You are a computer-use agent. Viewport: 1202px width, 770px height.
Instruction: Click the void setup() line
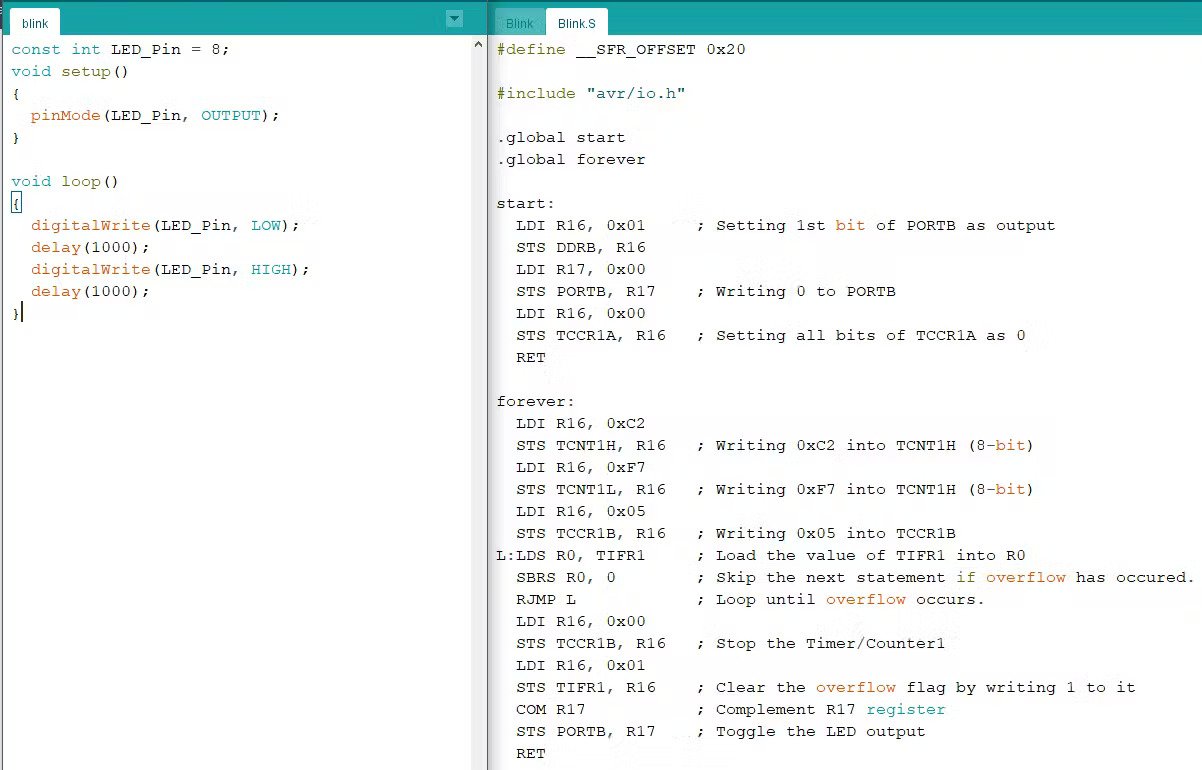coord(70,72)
